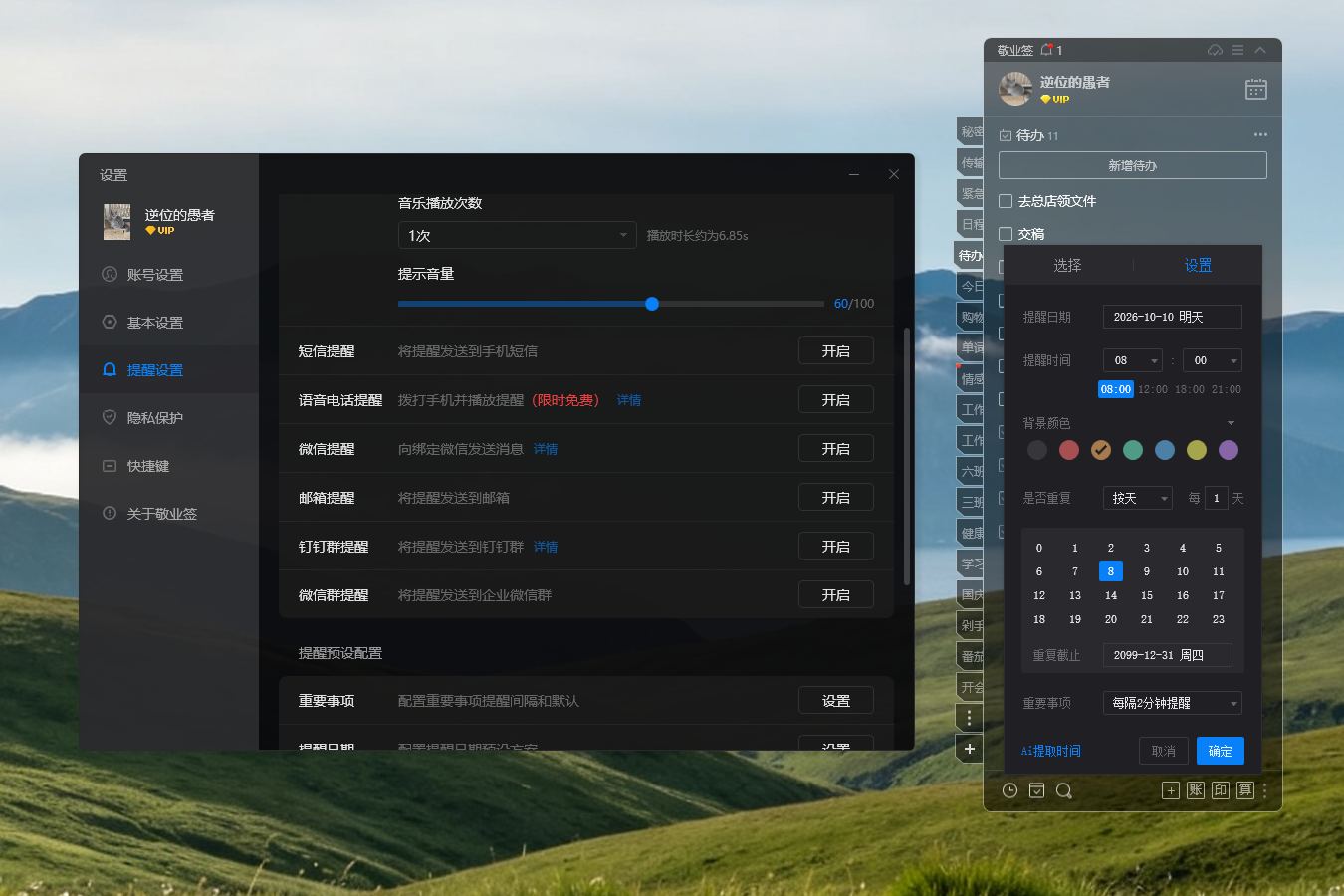The image size is (1344, 896).
Task: Turn on 微信提醒 with its 开启 button
Action: (836, 449)
